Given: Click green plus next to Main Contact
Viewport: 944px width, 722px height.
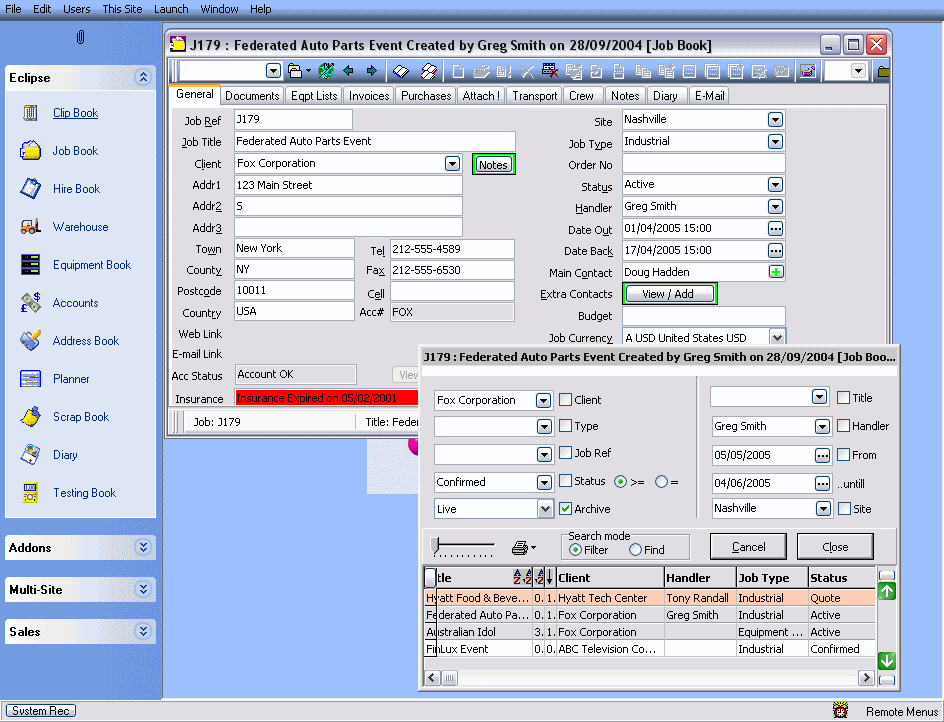Looking at the screenshot, I should coord(776,272).
